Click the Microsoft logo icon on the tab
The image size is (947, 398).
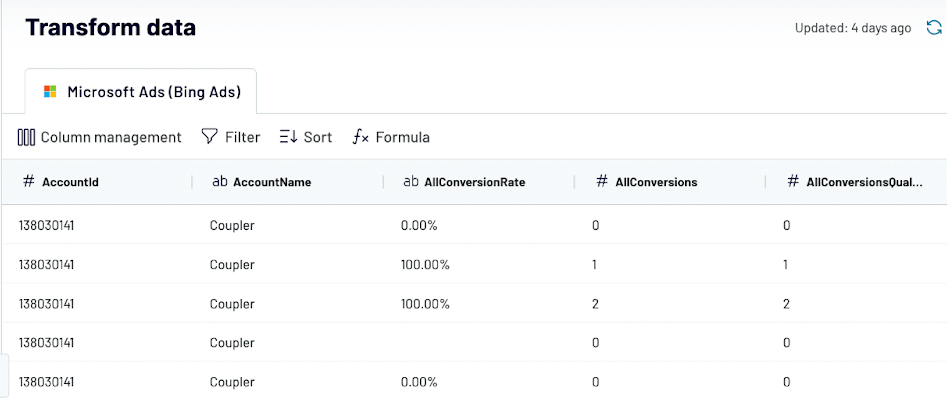50,92
